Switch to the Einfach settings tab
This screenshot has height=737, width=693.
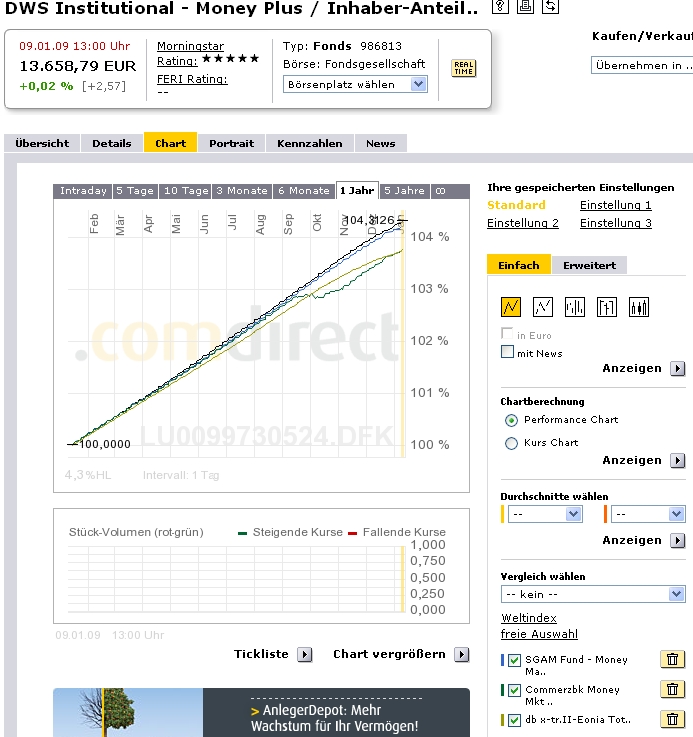pos(519,266)
